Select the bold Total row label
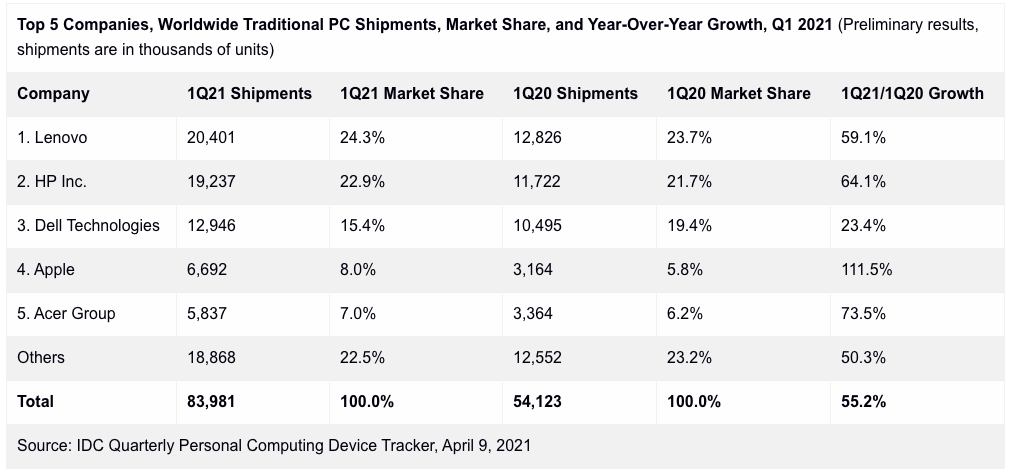The height and width of the screenshot is (473, 1011). (36, 402)
